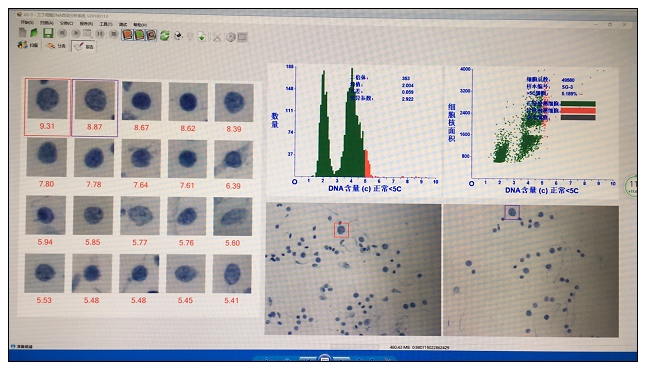Select the cell thumbnail labeled 8.87

point(95,108)
